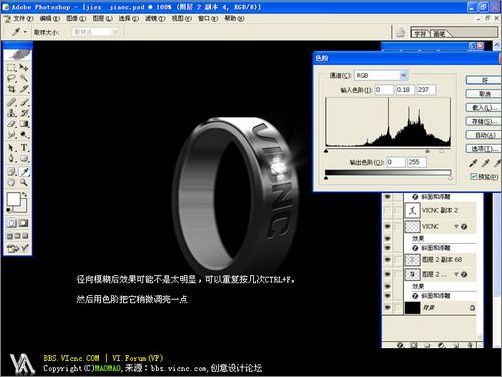Open the 图像 image menu

pos(76,19)
